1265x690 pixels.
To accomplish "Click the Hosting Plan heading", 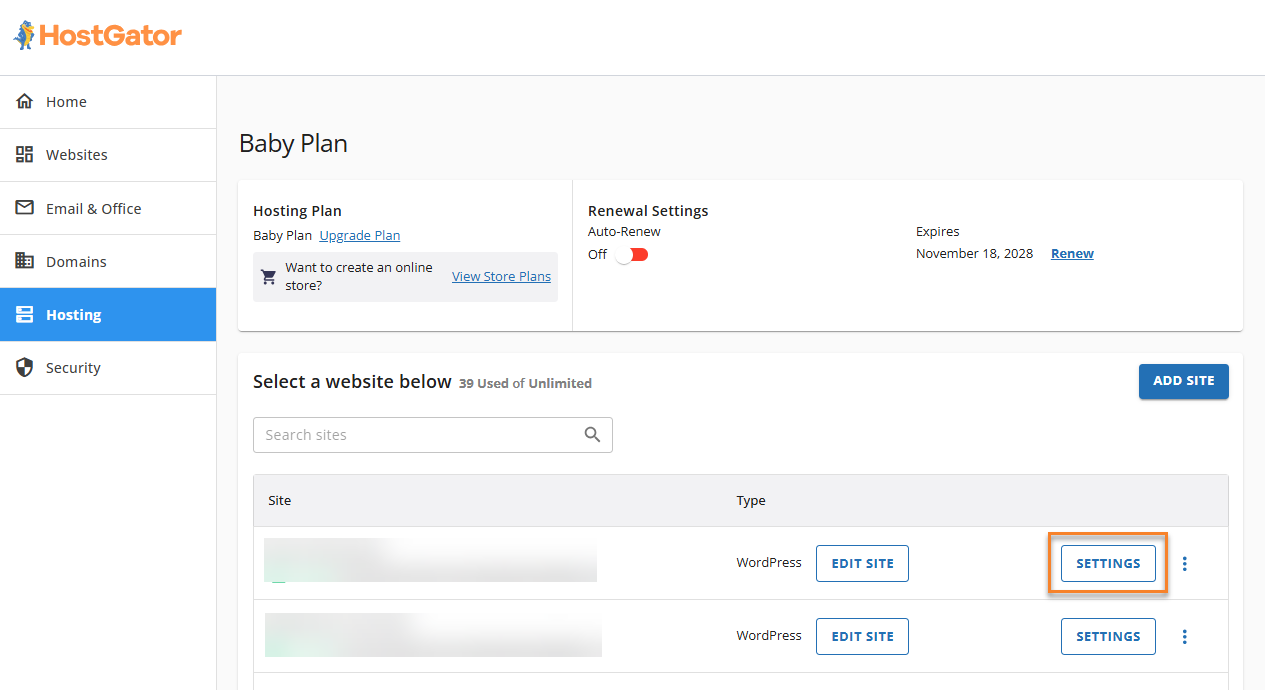I will tap(297, 211).
